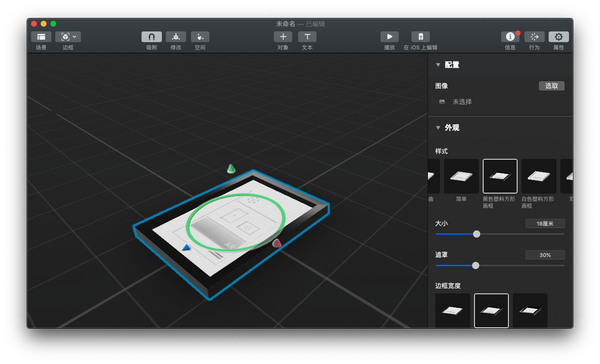This screenshot has width=600, height=364.
Task: Show the 行为 behaviors panel
Action: 534,37
